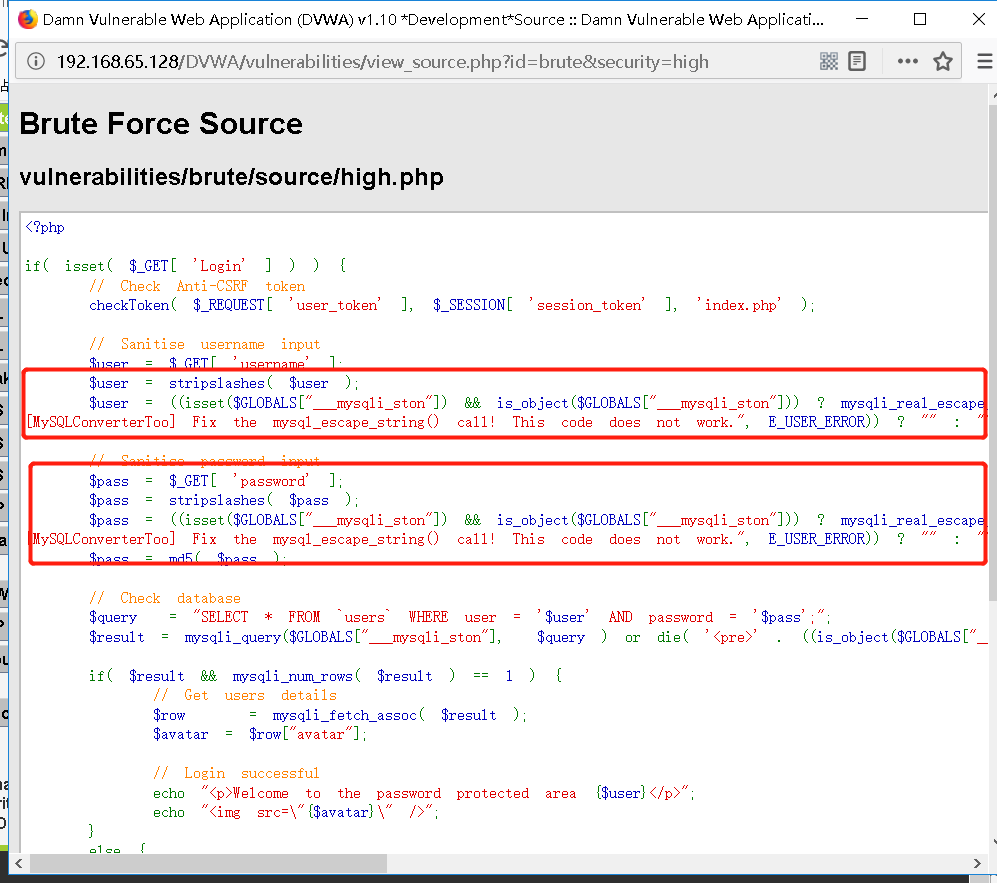Click "$pass = $_GET[ 'password' ];" line

[x=216, y=481]
